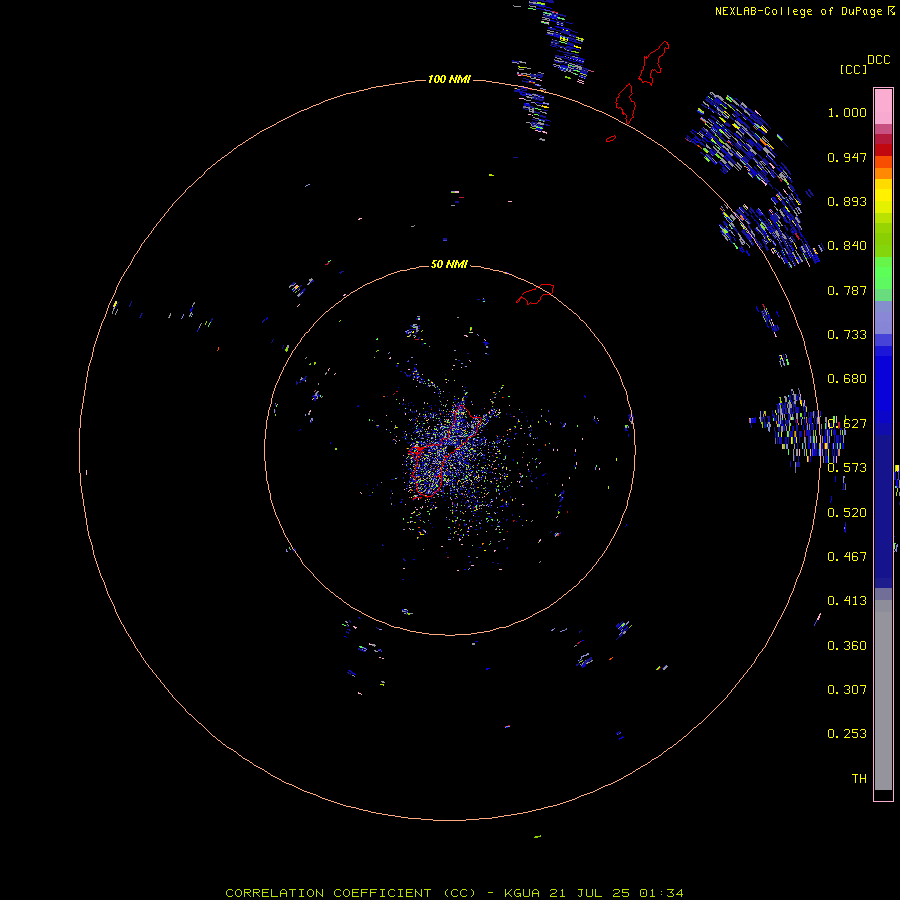Select the 0.947 scale value
Viewport: 900px width, 900px height.
[847, 157]
